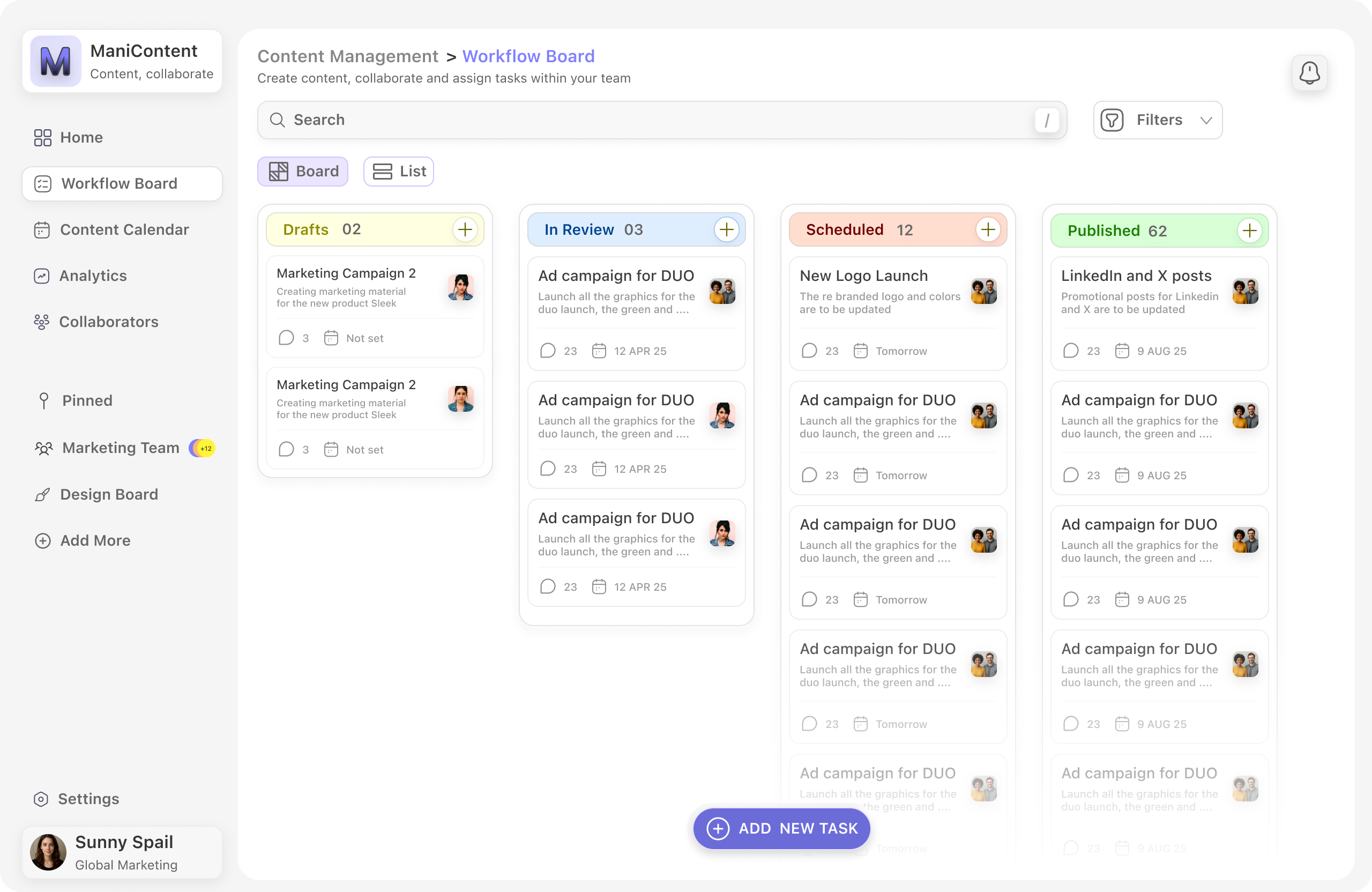1372x892 pixels.
Task: Click avatar on first Marketing Campaign 2 card
Action: point(460,287)
